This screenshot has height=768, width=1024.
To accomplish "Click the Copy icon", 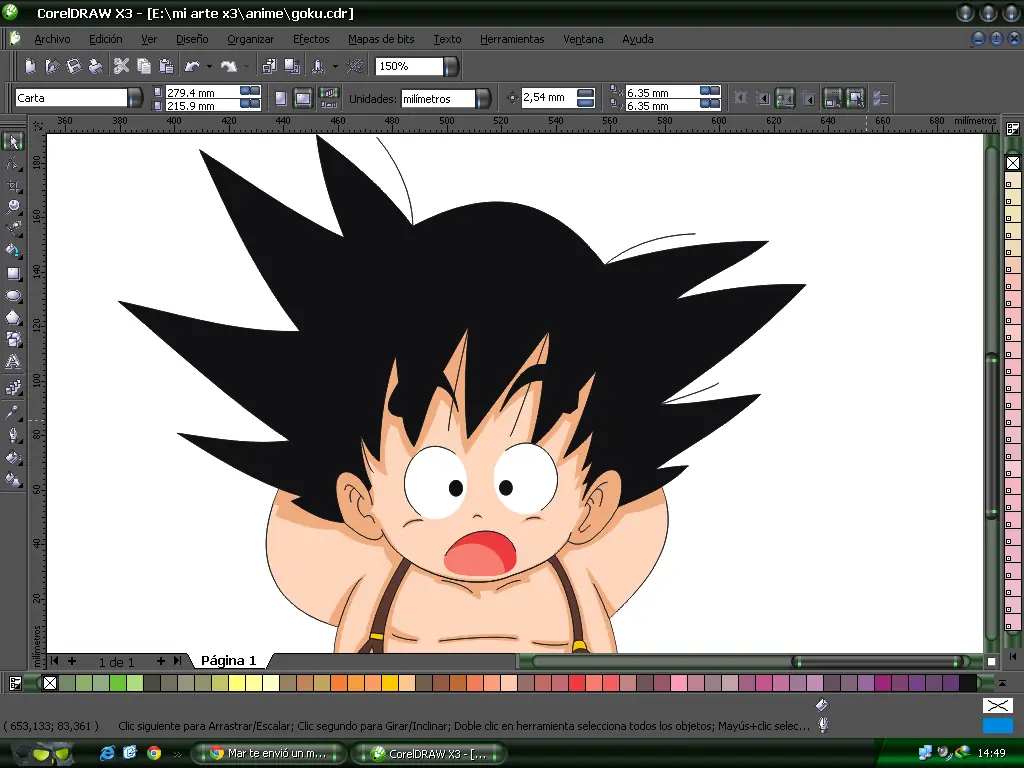I will coord(144,66).
